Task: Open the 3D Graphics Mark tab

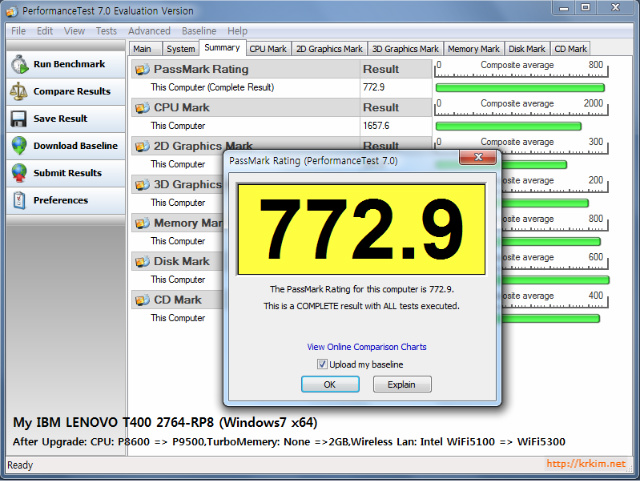Action: point(405,49)
